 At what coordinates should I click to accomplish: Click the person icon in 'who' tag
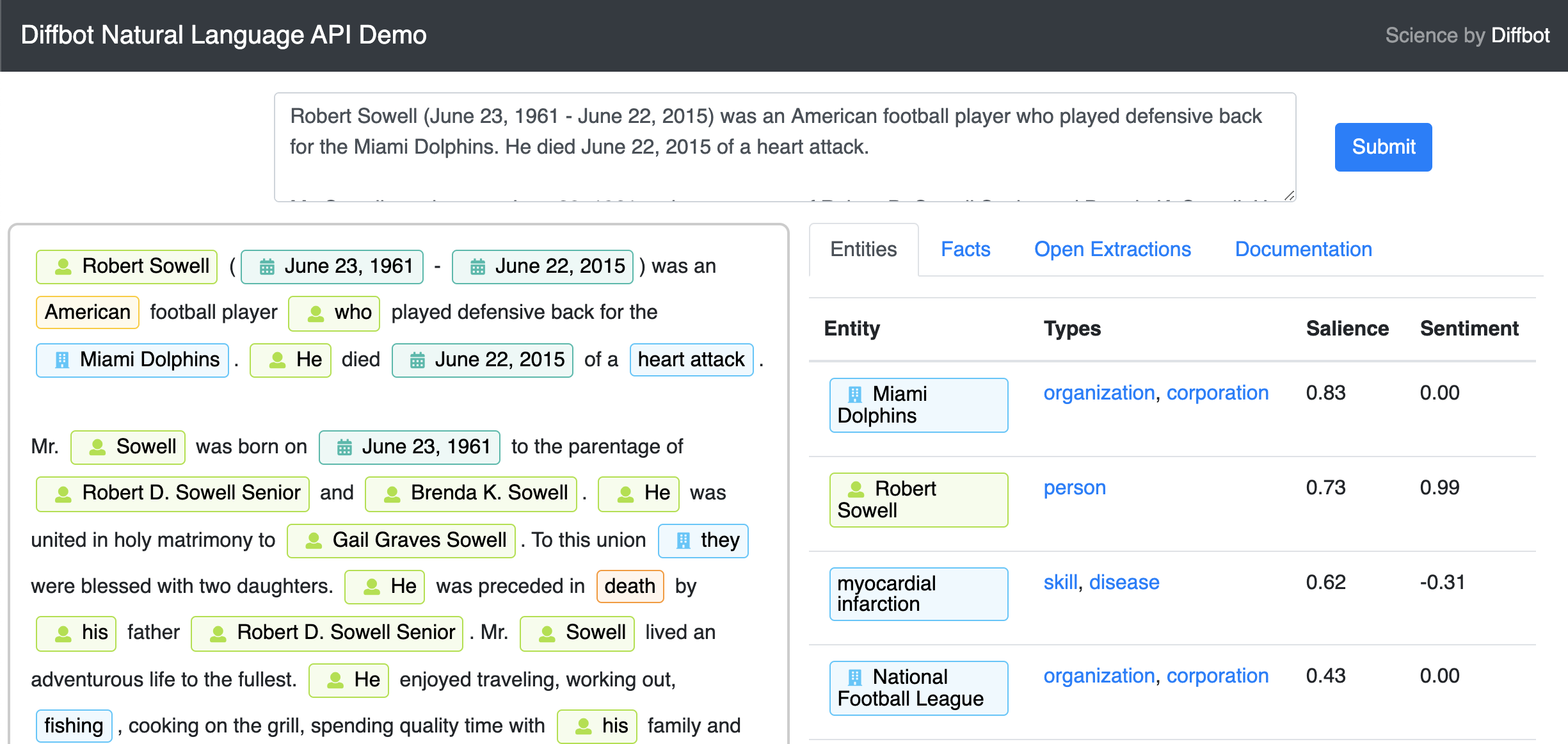click(x=316, y=313)
